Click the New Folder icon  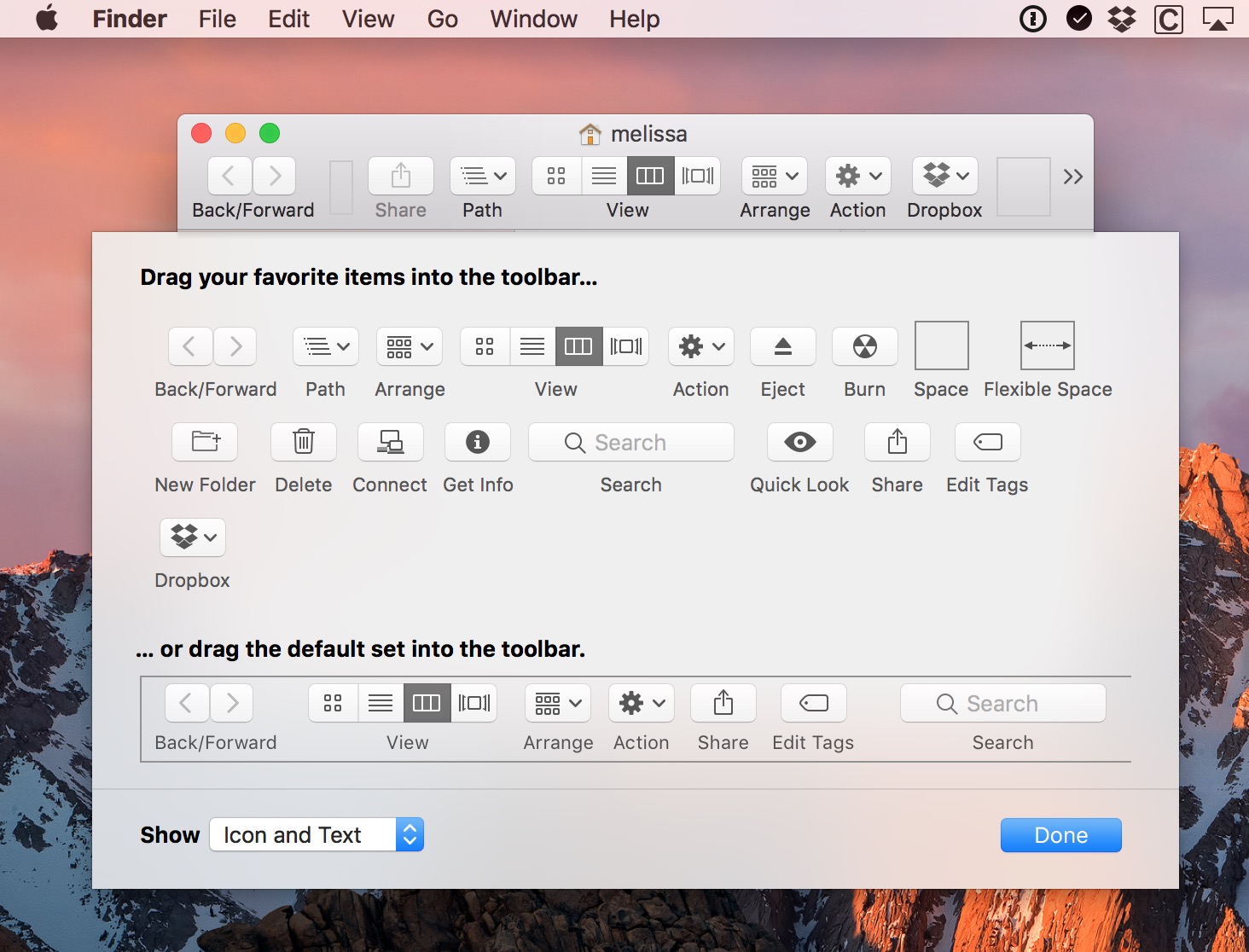[205, 442]
